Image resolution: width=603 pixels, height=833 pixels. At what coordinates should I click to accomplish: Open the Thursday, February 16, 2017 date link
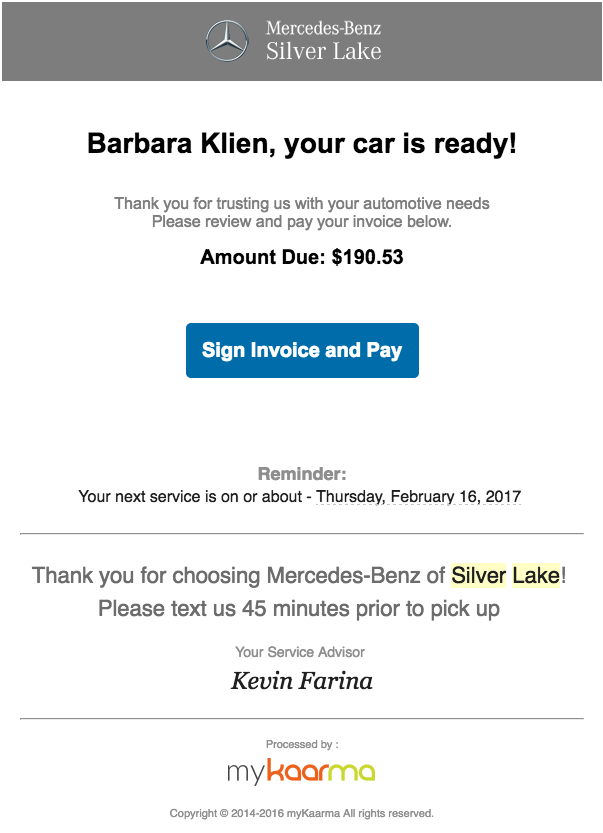point(419,496)
